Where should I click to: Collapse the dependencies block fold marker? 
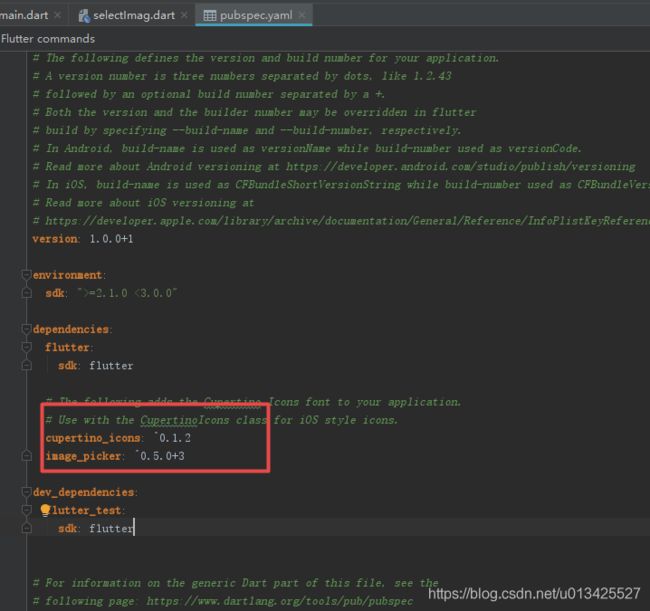click(x=26, y=329)
